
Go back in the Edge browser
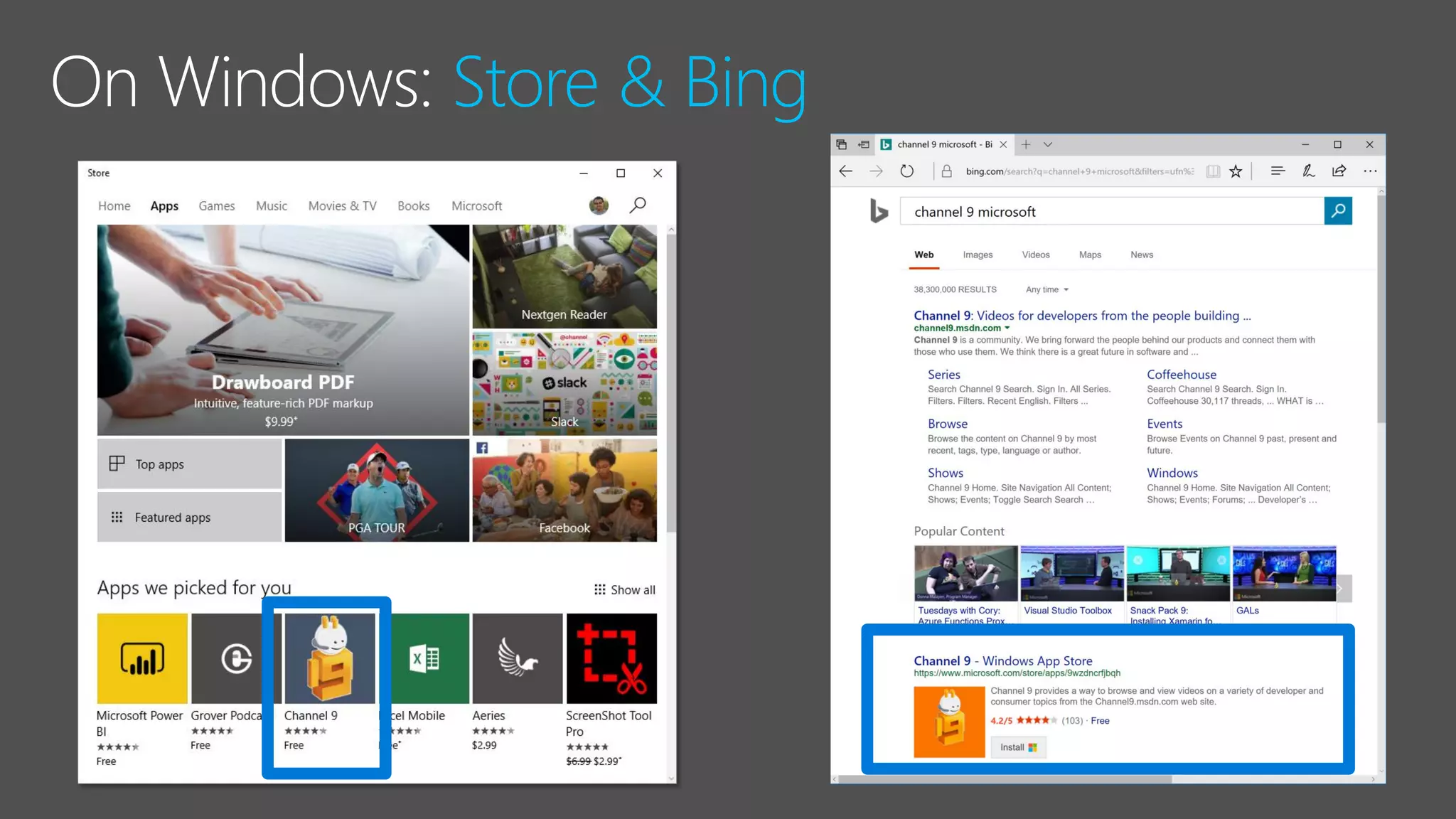845,171
